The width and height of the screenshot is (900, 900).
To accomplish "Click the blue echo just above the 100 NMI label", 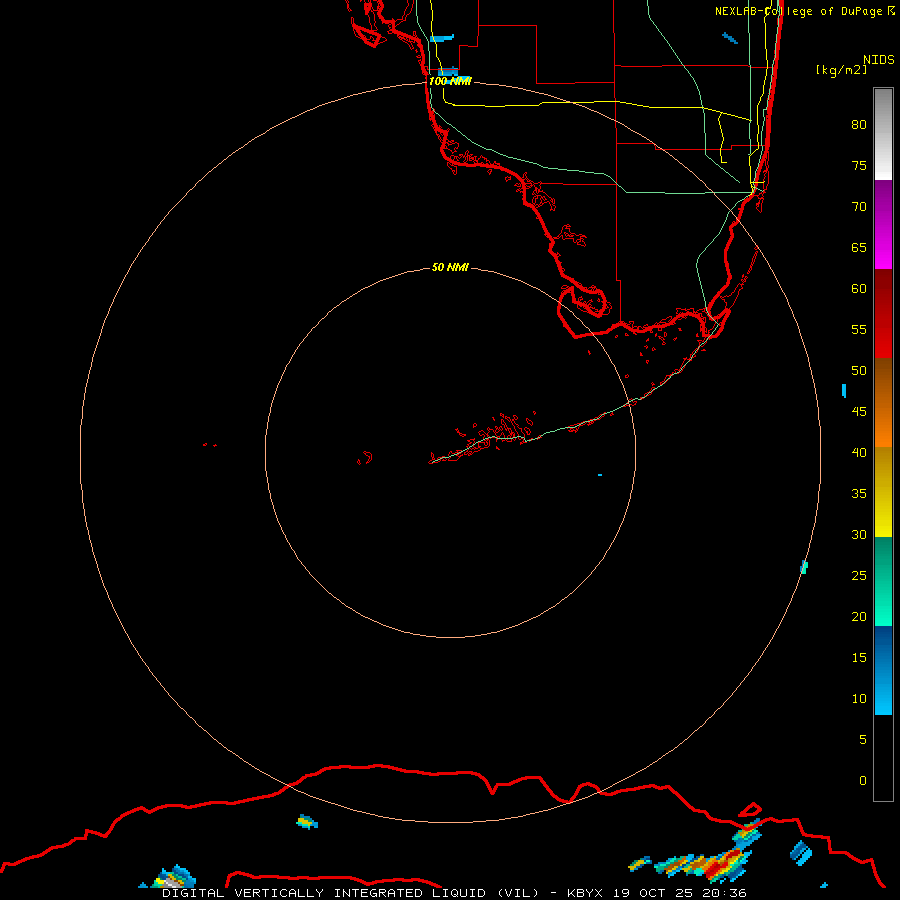I will [x=448, y=72].
